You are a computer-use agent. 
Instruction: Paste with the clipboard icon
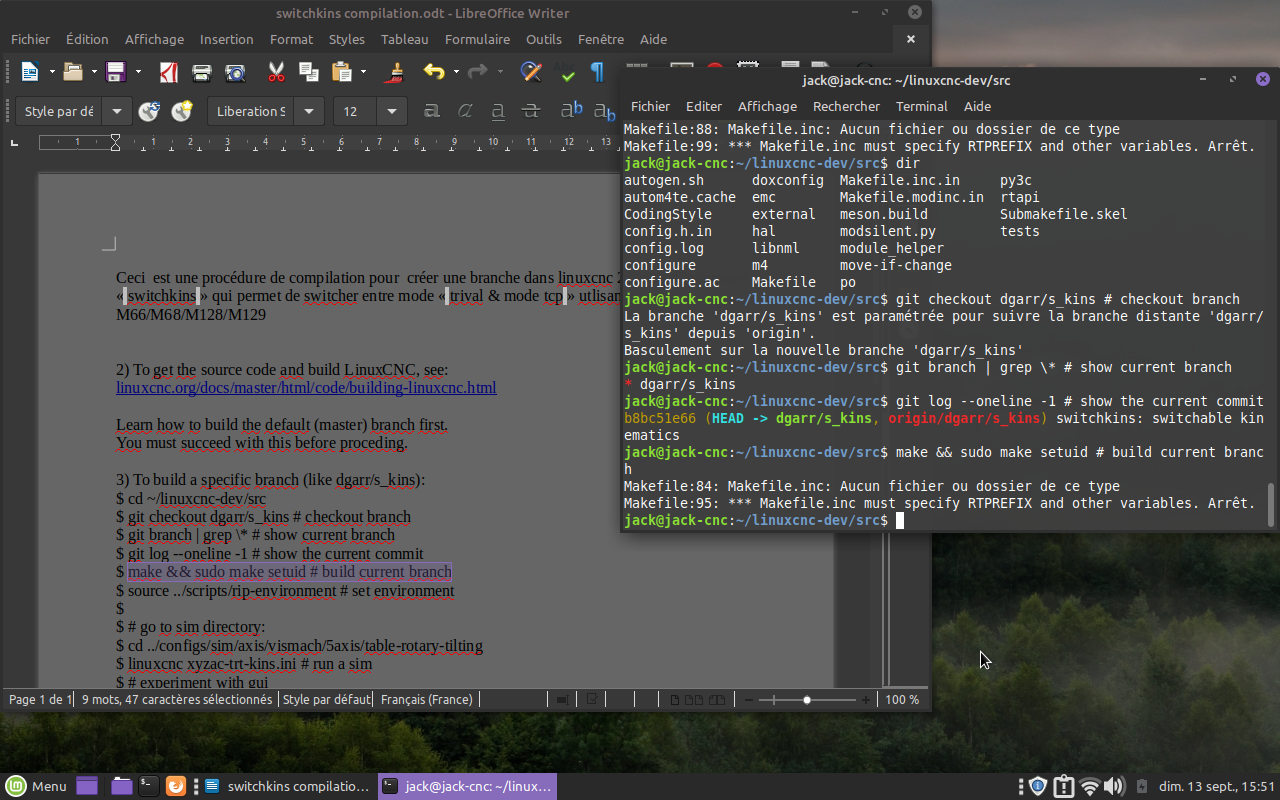point(342,72)
